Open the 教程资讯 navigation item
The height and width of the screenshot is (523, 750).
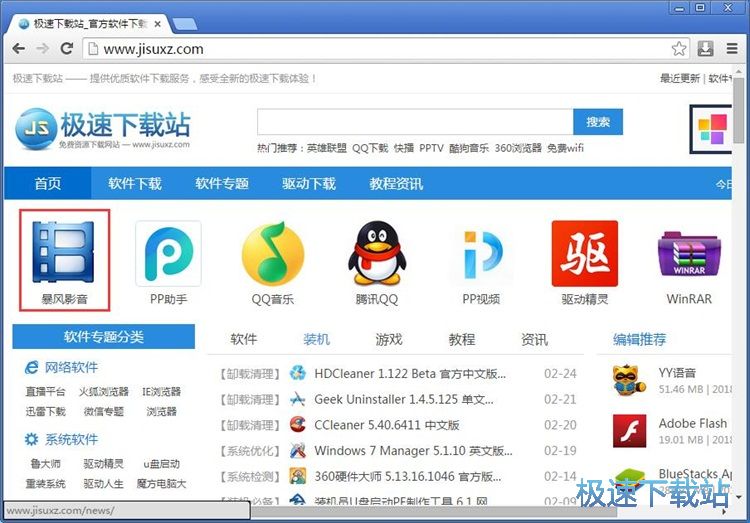pyautogui.click(x=396, y=183)
